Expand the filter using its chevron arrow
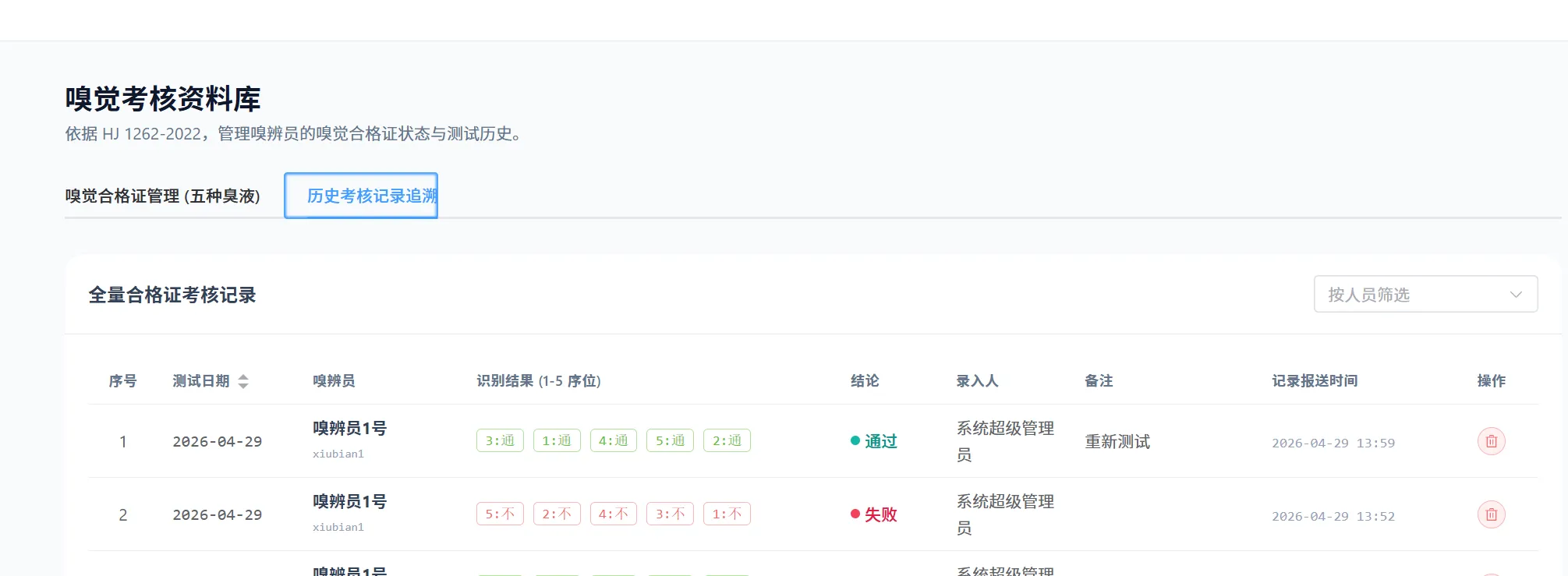Image resolution: width=1568 pixels, height=576 pixels. pos(1516,295)
